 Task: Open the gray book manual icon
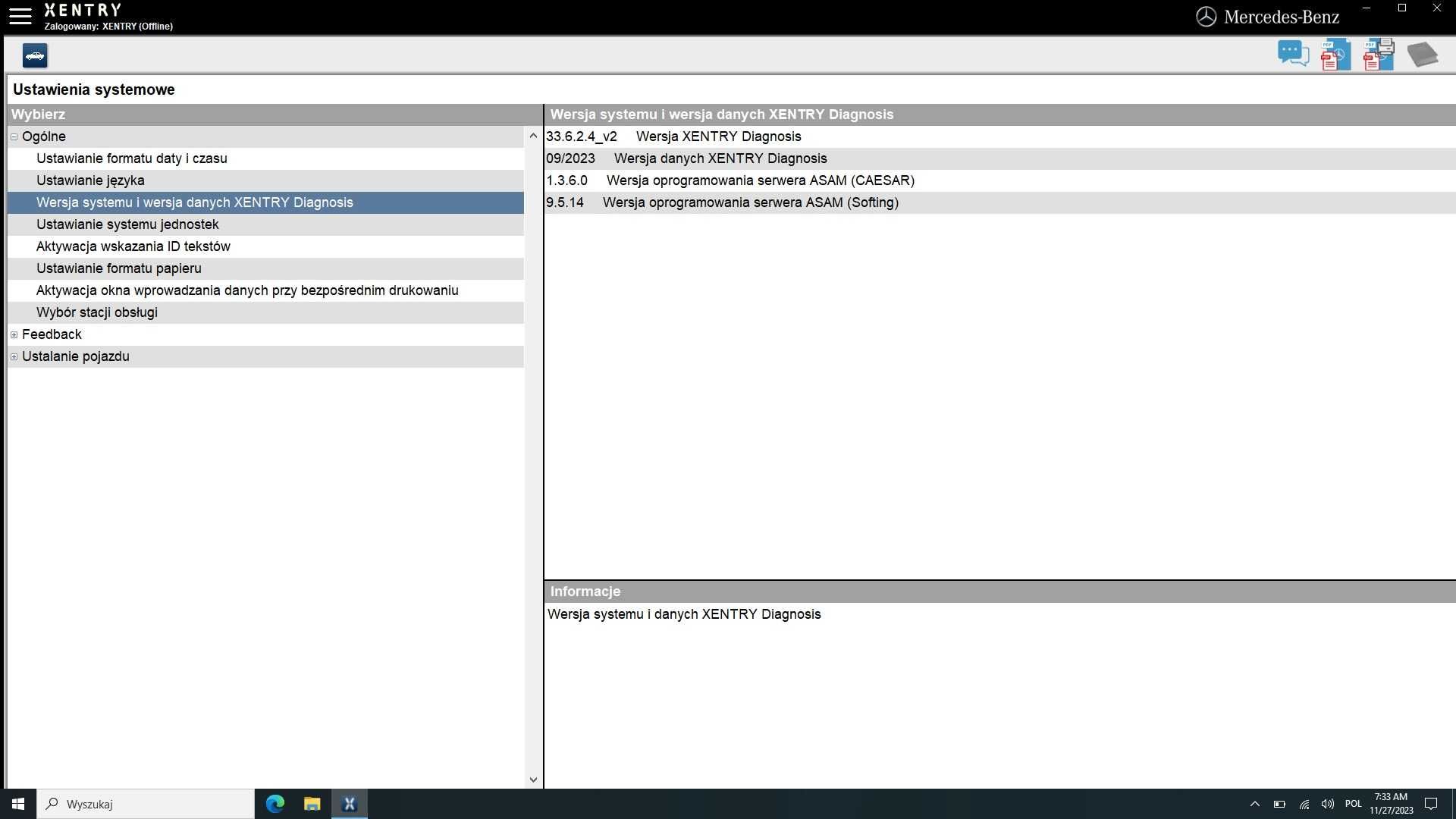1423,55
